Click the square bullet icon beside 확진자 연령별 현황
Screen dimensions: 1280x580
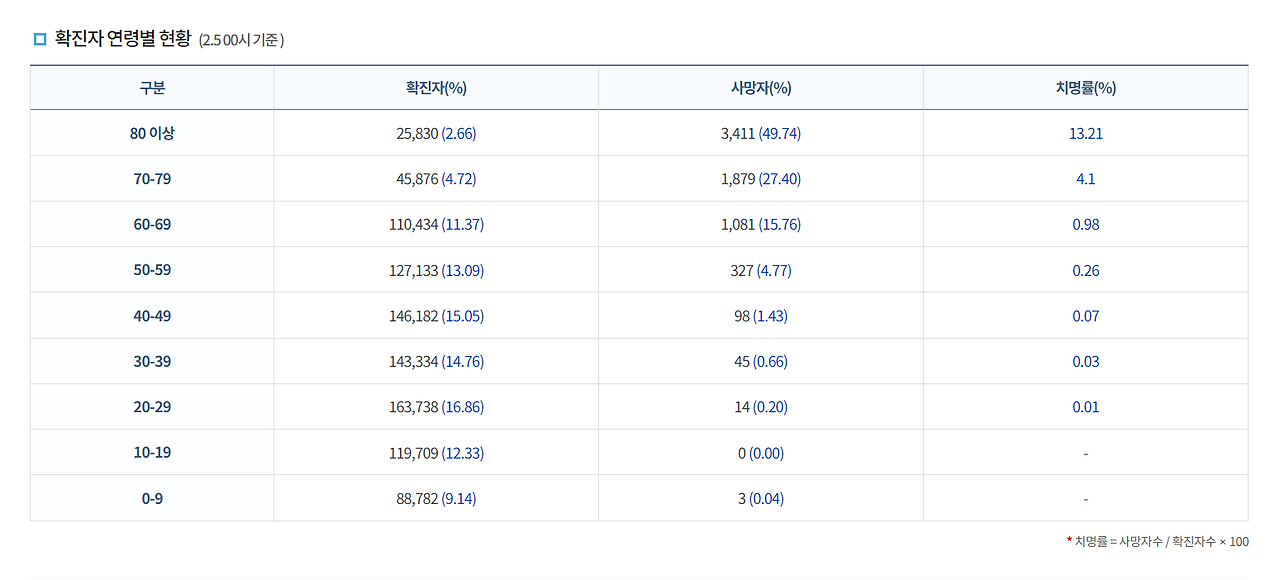40,39
